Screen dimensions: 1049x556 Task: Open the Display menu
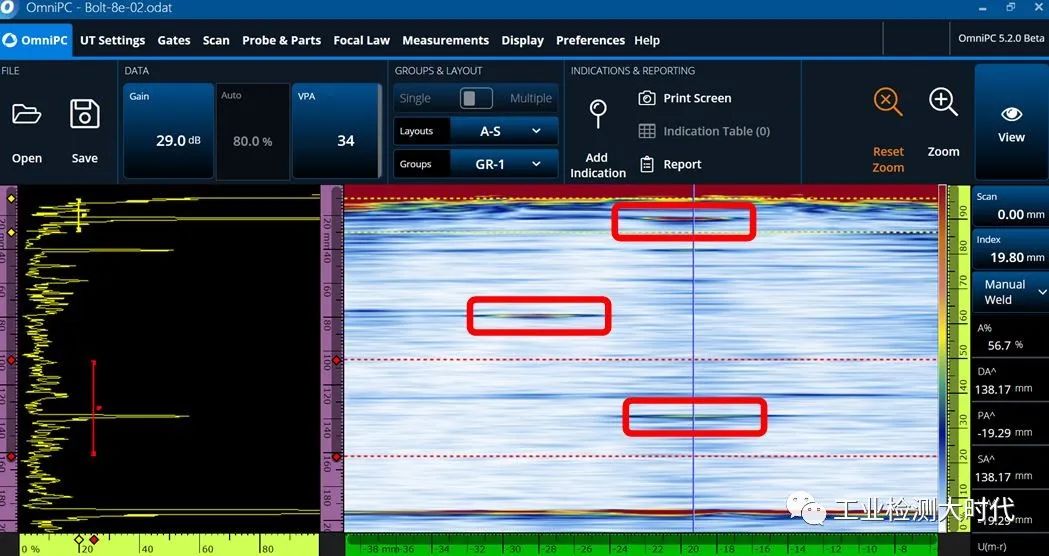(522, 40)
